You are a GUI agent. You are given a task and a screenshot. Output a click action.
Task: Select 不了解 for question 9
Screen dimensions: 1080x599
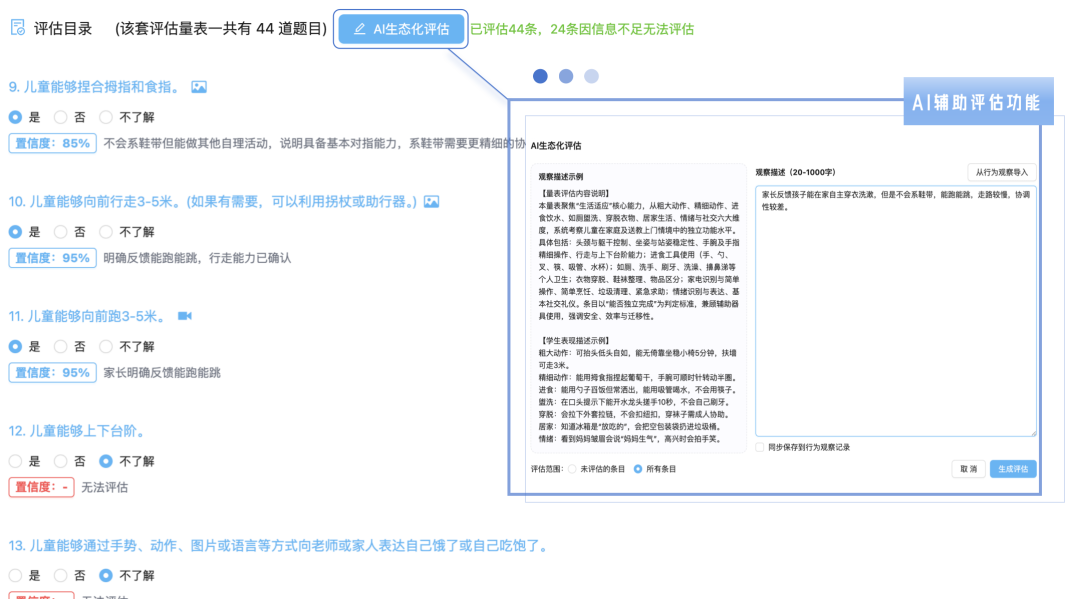click(x=105, y=117)
